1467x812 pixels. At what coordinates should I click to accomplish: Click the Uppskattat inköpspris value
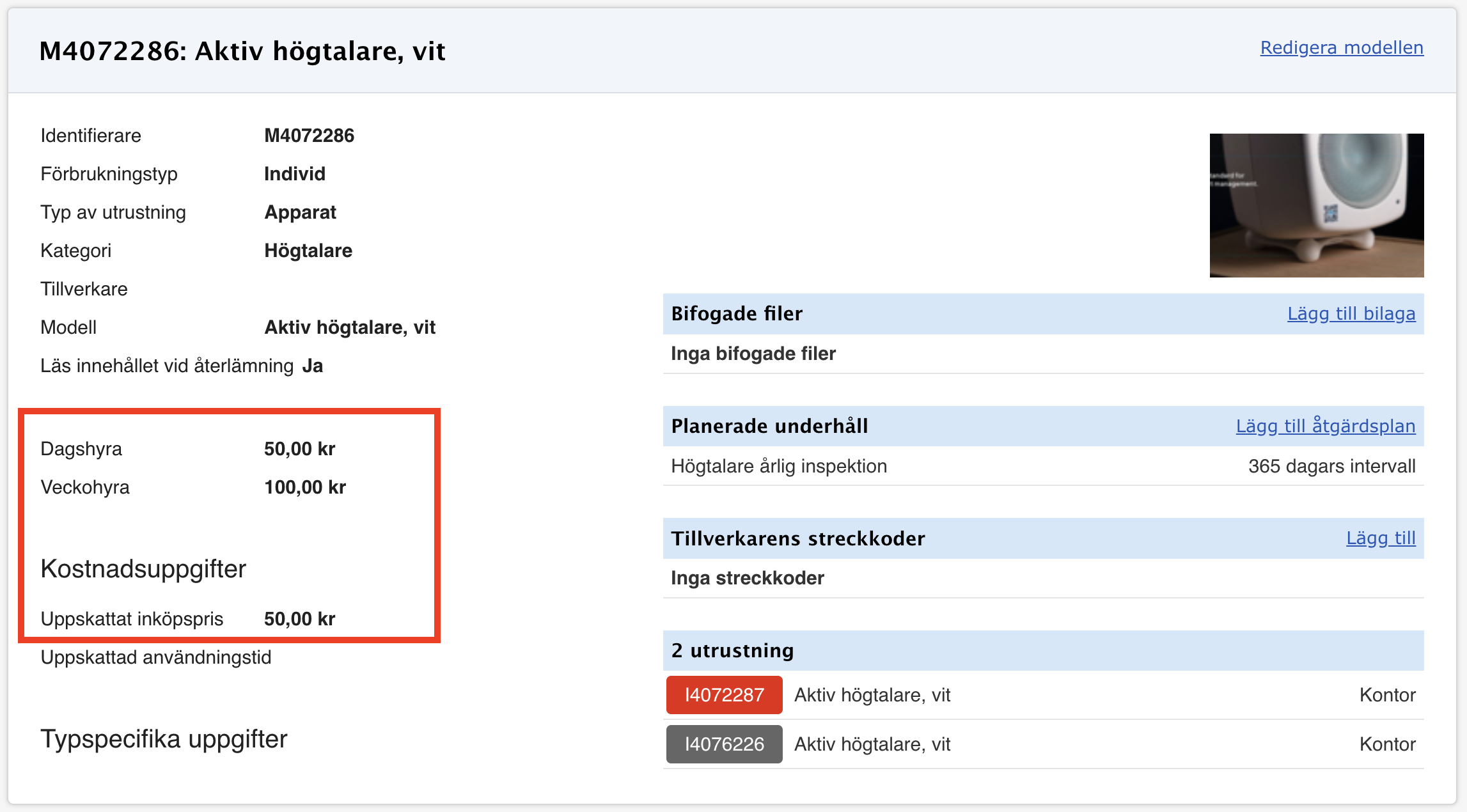[x=299, y=619]
